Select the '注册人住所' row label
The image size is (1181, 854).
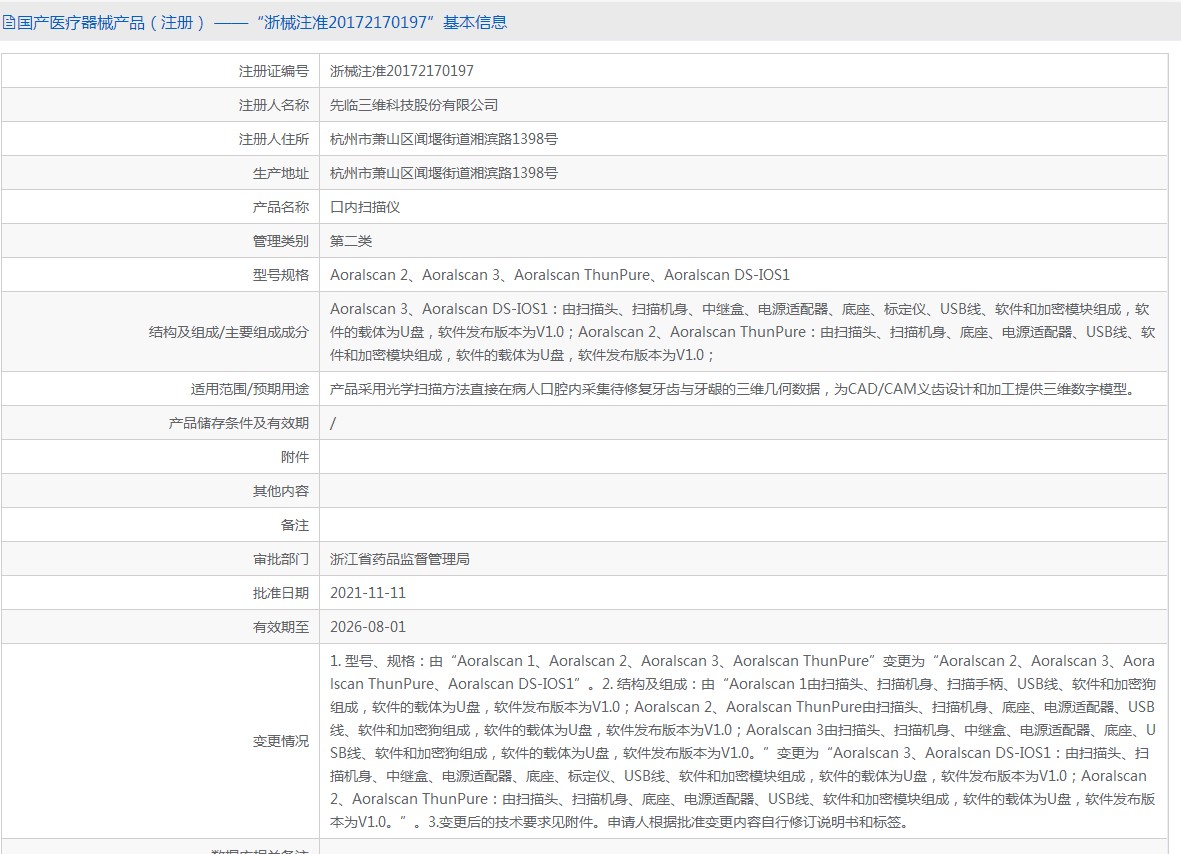(x=273, y=139)
